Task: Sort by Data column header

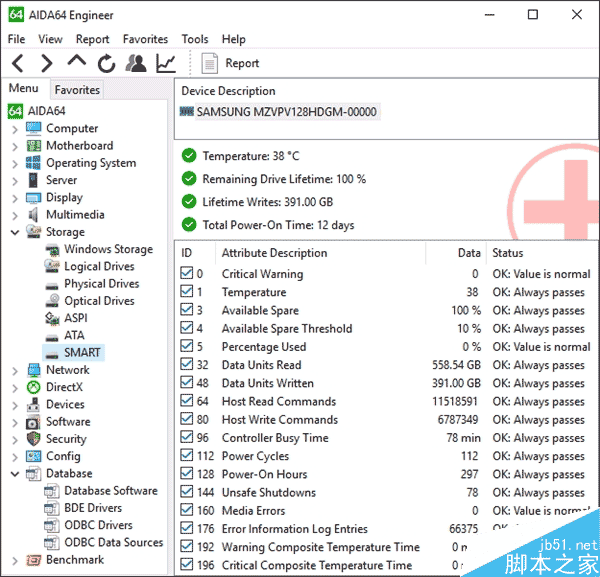Action: (x=469, y=253)
